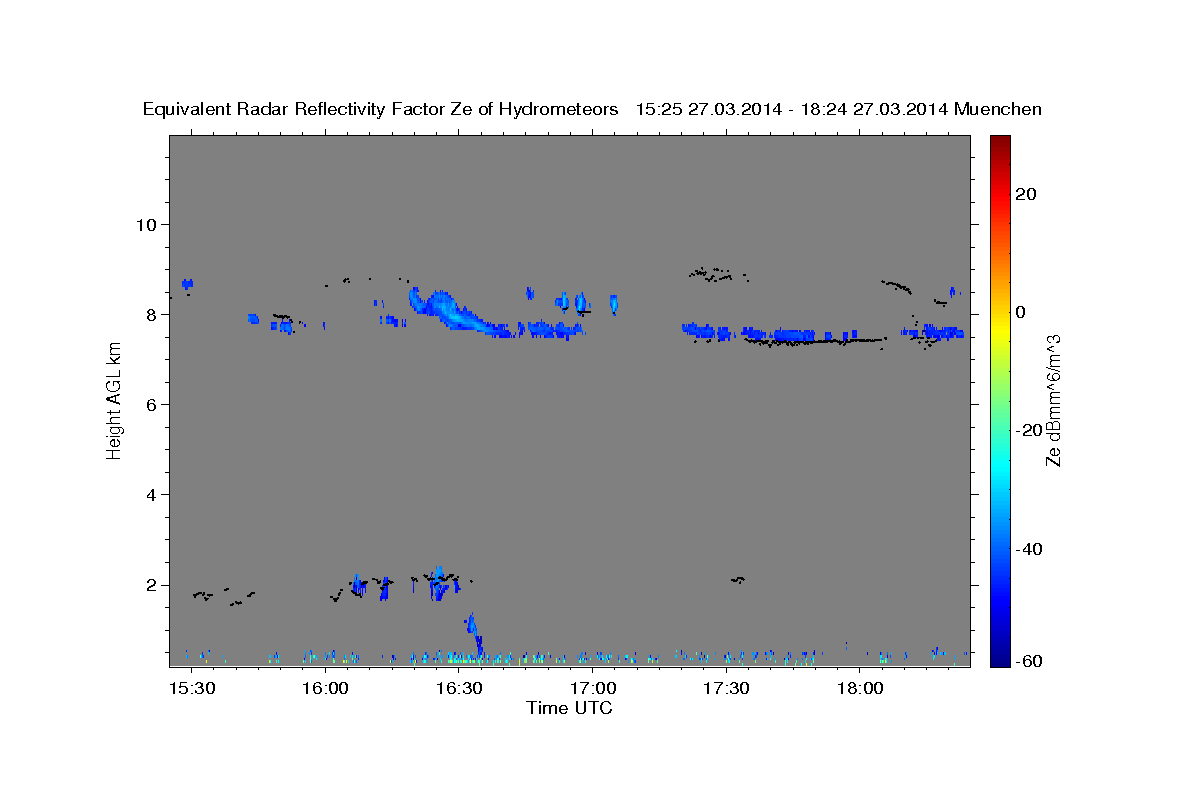Image resolution: width=1200 pixels, height=800 pixels.
Task: Click the '16:00' time tick label
Action: click(325, 689)
